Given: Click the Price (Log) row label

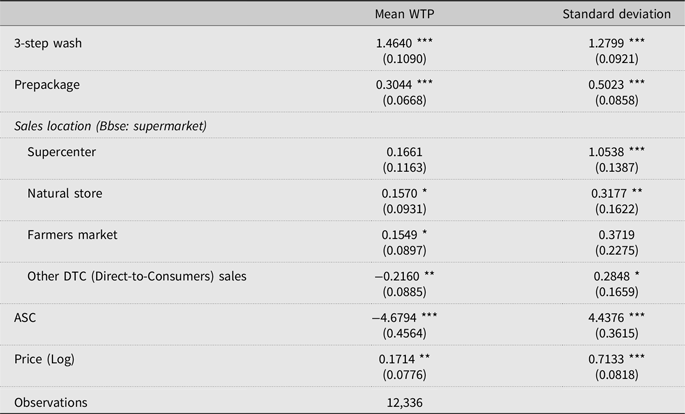Looking at the screenshot, I should [x=45, y=359].
